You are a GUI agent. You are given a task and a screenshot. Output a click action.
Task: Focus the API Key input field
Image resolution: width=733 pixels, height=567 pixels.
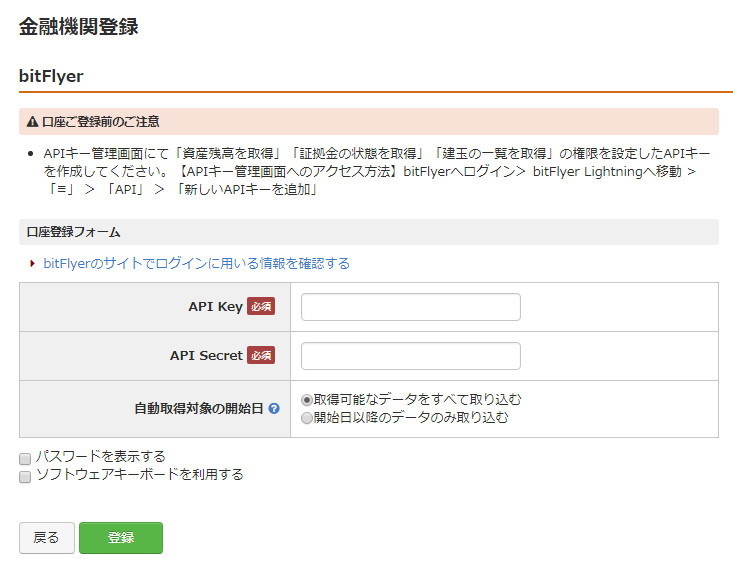click(x=410, y=307)
